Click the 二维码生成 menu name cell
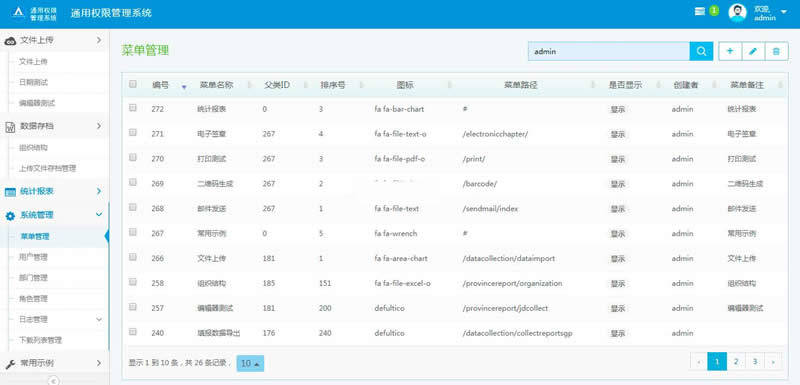Image resolution: width=800 pixels, height=385 pixels. pos(215,184)
